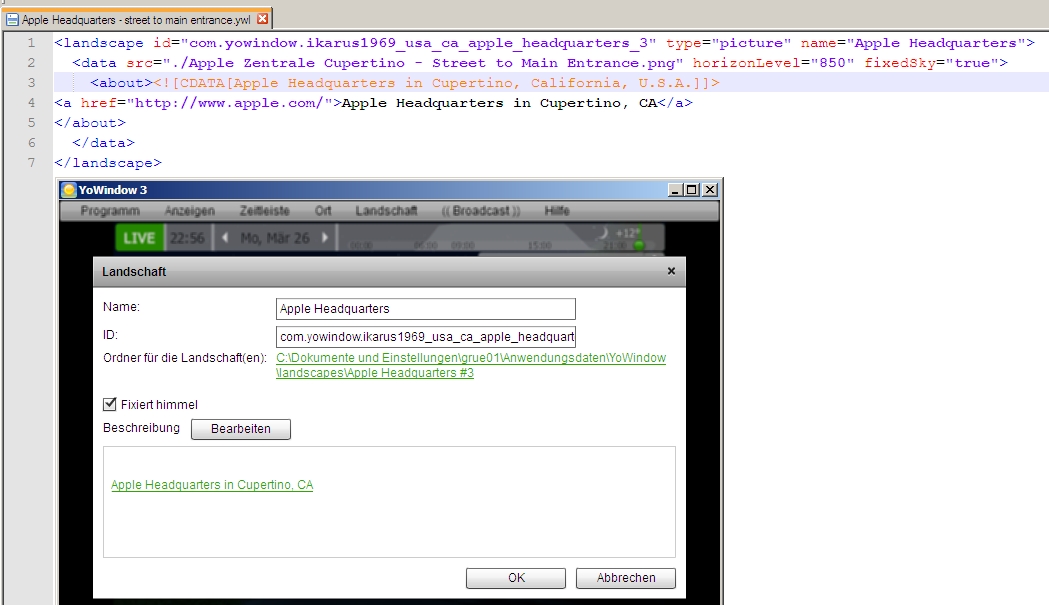1049x605 pixels.
Task: Open the Hilfe menu
Action: click(557, 211)
